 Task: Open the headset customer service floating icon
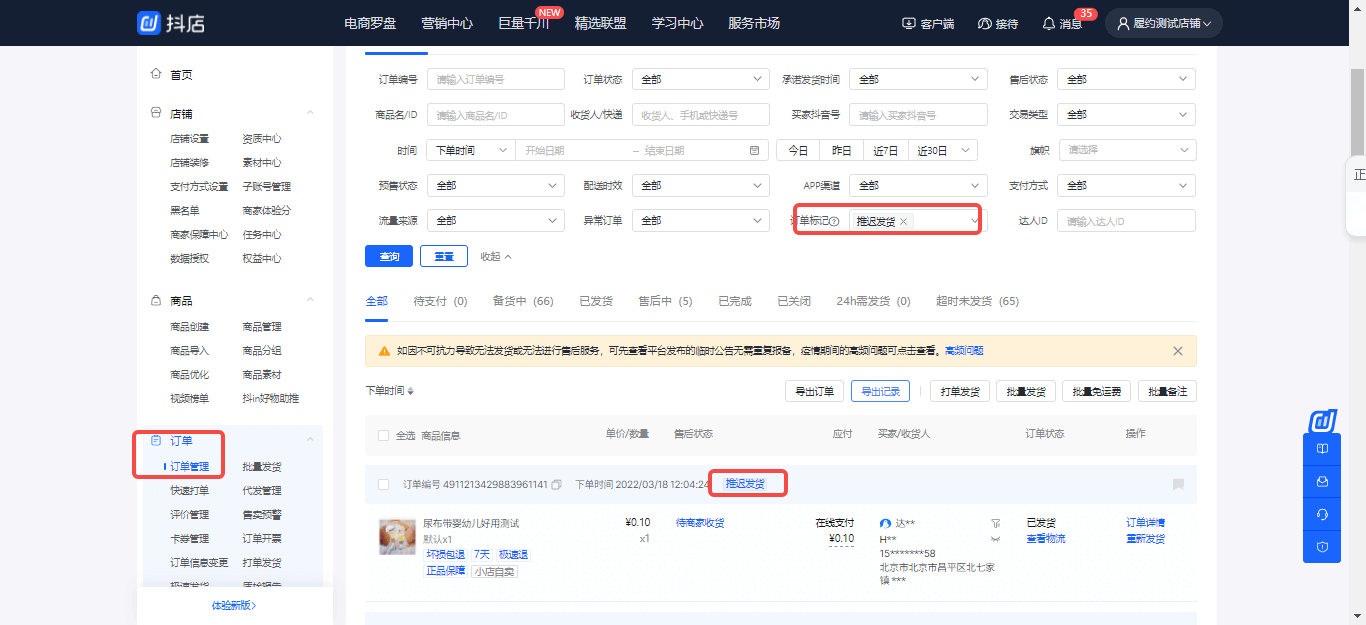coord(1321,514)
